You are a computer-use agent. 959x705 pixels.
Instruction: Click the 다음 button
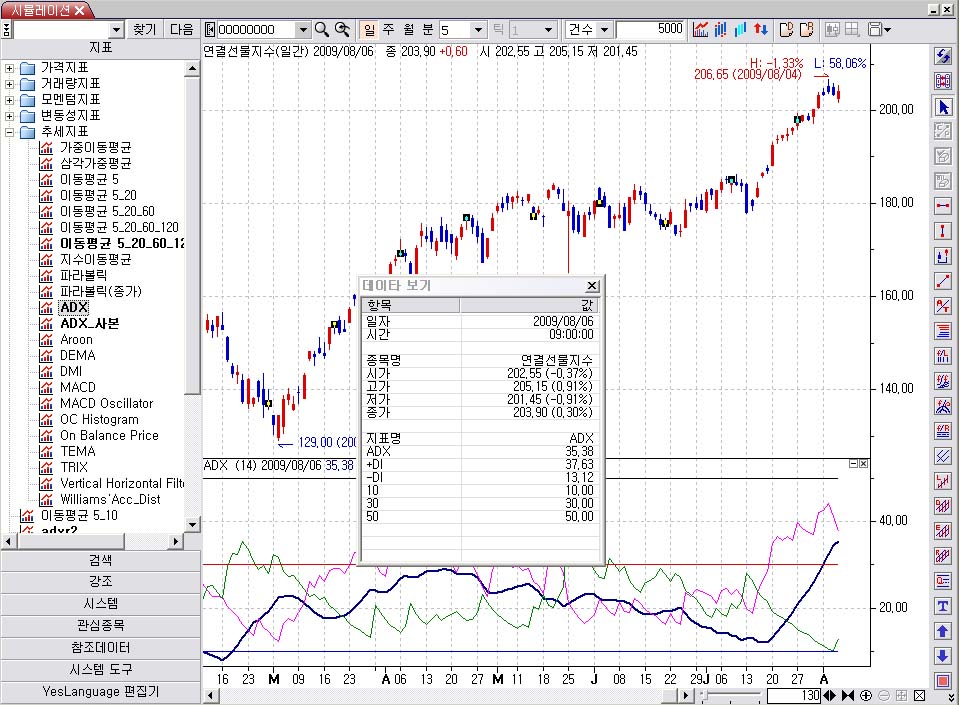pos(182,29)
